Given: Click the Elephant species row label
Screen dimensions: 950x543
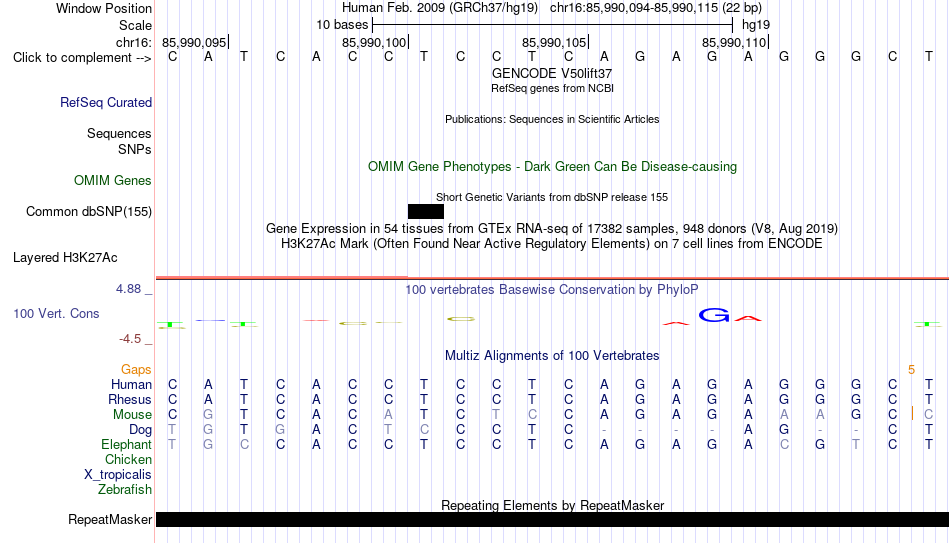Looking at the screenshot, I should click(x=126, y=444).
